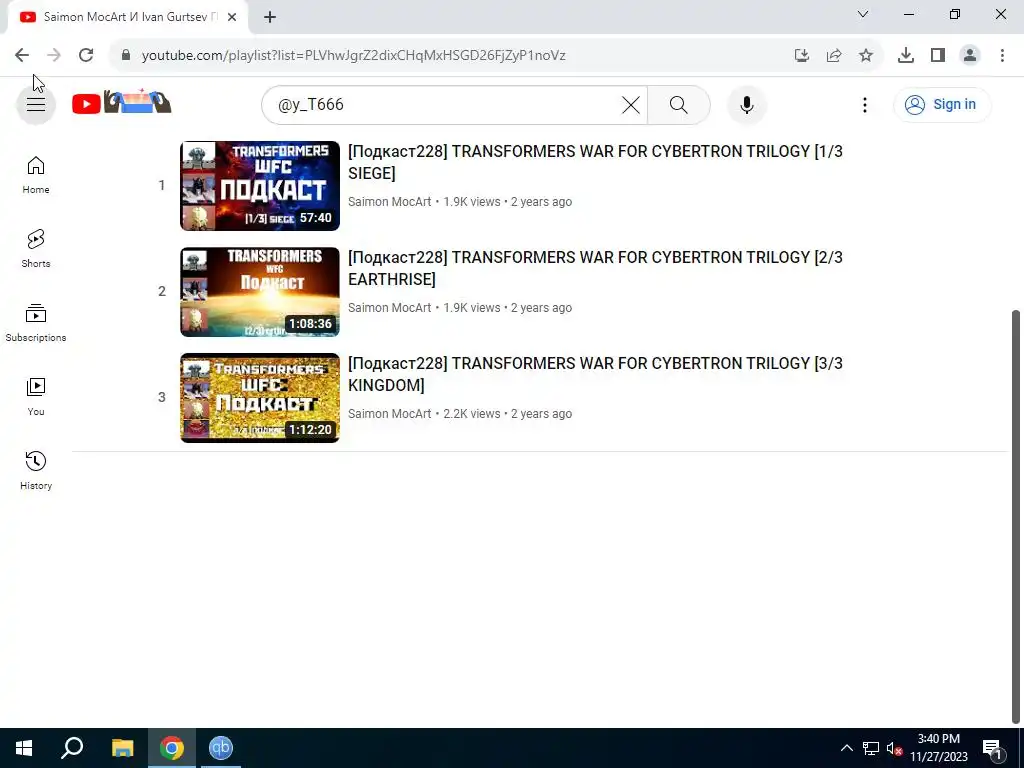Open Saimon MocArt channel under EARTHRISE video

pos(389,308)
